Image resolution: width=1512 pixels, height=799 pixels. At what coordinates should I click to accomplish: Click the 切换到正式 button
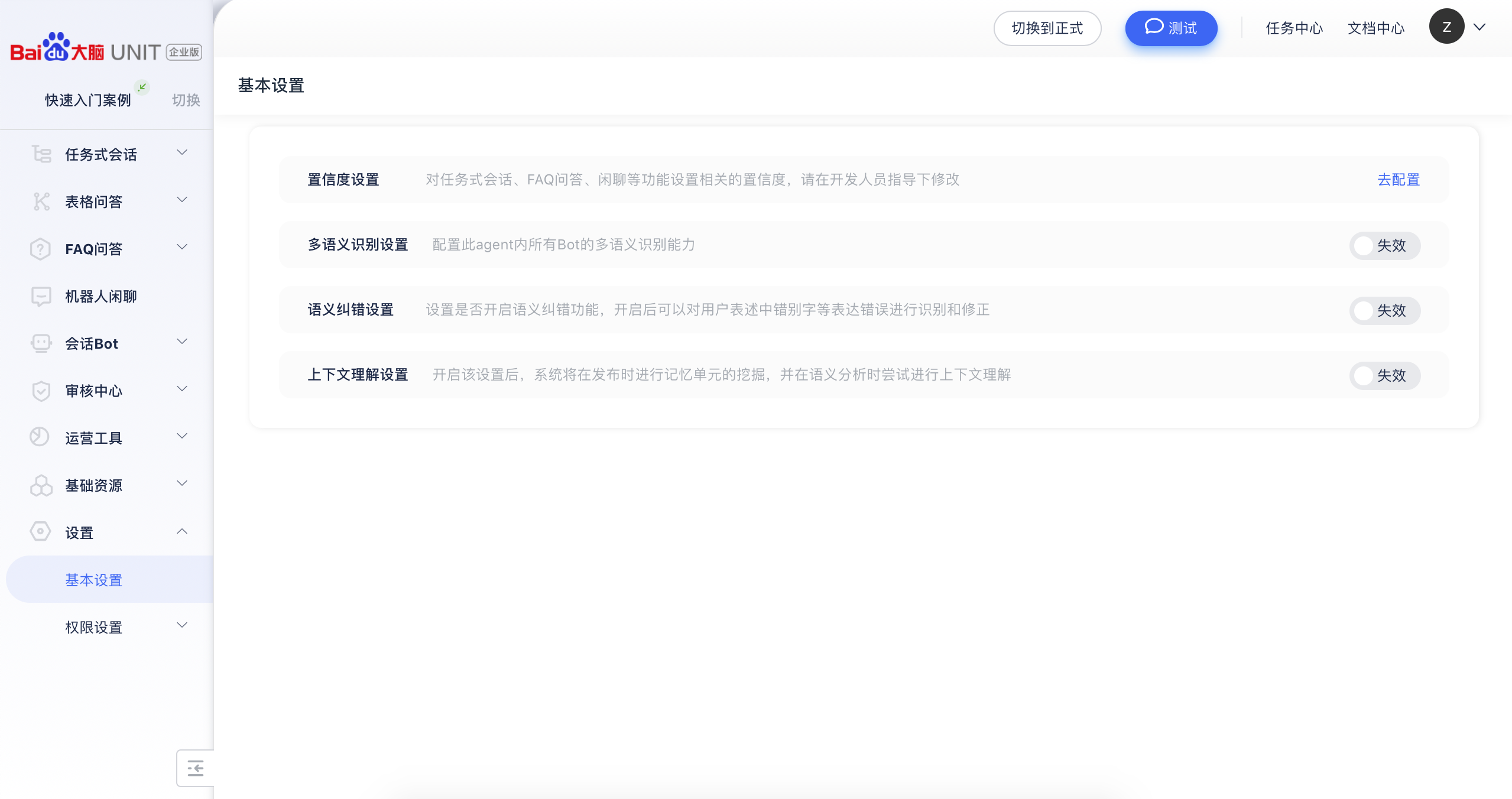click(1047, 28)
